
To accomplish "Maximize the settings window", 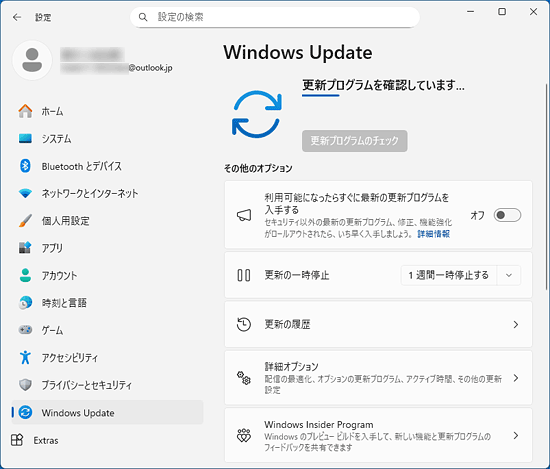I will [x=502, y=12].
